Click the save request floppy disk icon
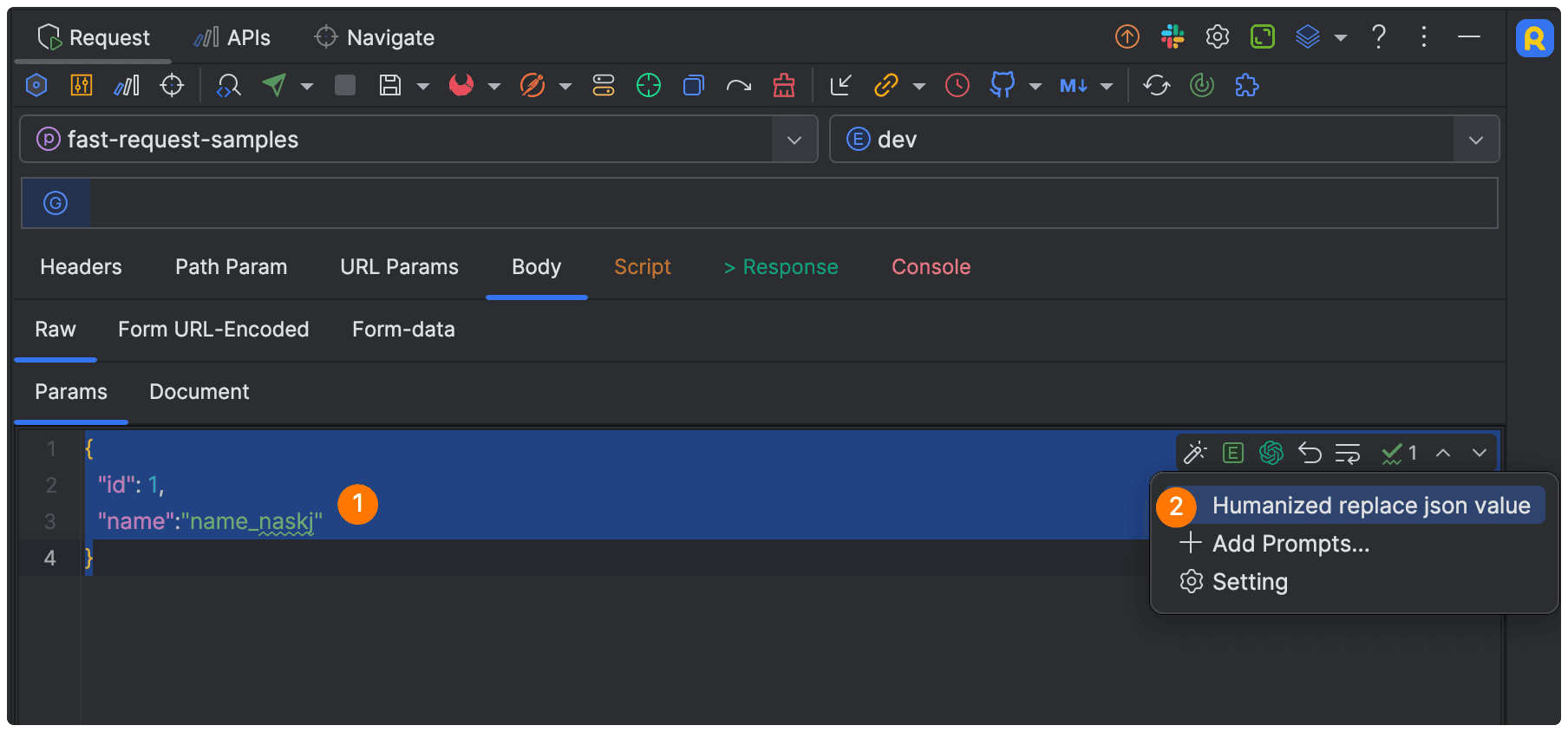 pos(390,85)
